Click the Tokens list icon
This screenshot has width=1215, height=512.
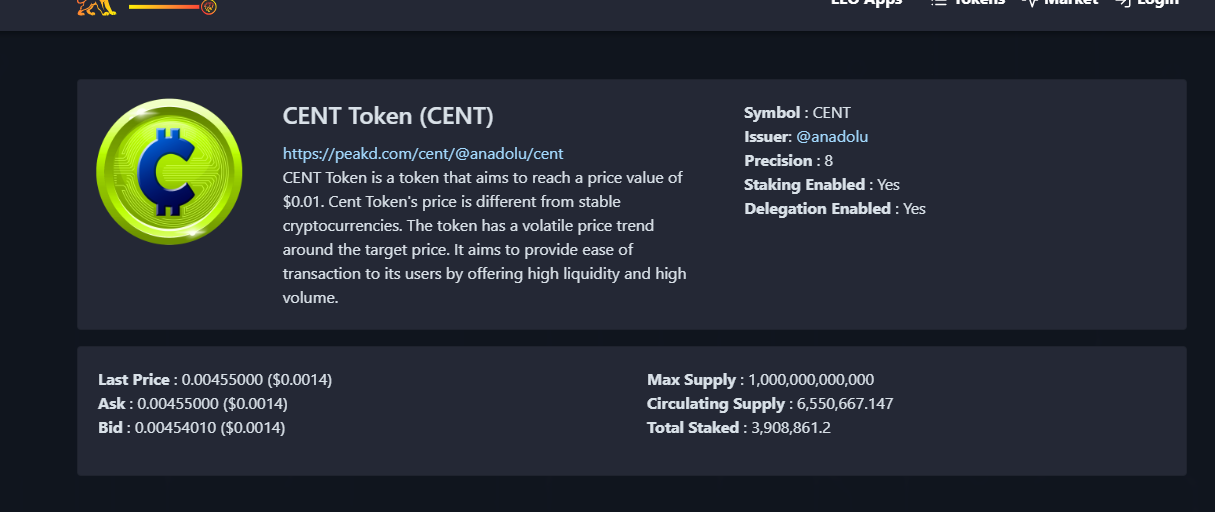pos(938,3)
